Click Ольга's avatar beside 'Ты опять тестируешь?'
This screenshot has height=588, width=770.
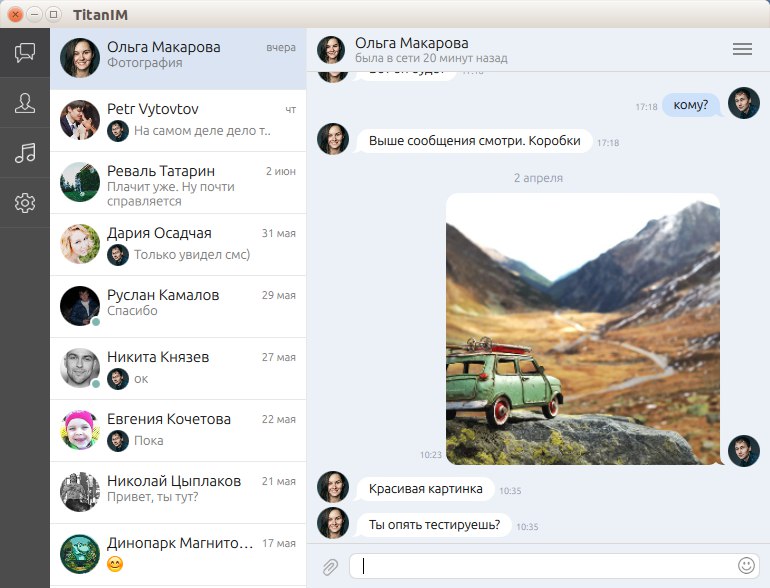(333, 523)
